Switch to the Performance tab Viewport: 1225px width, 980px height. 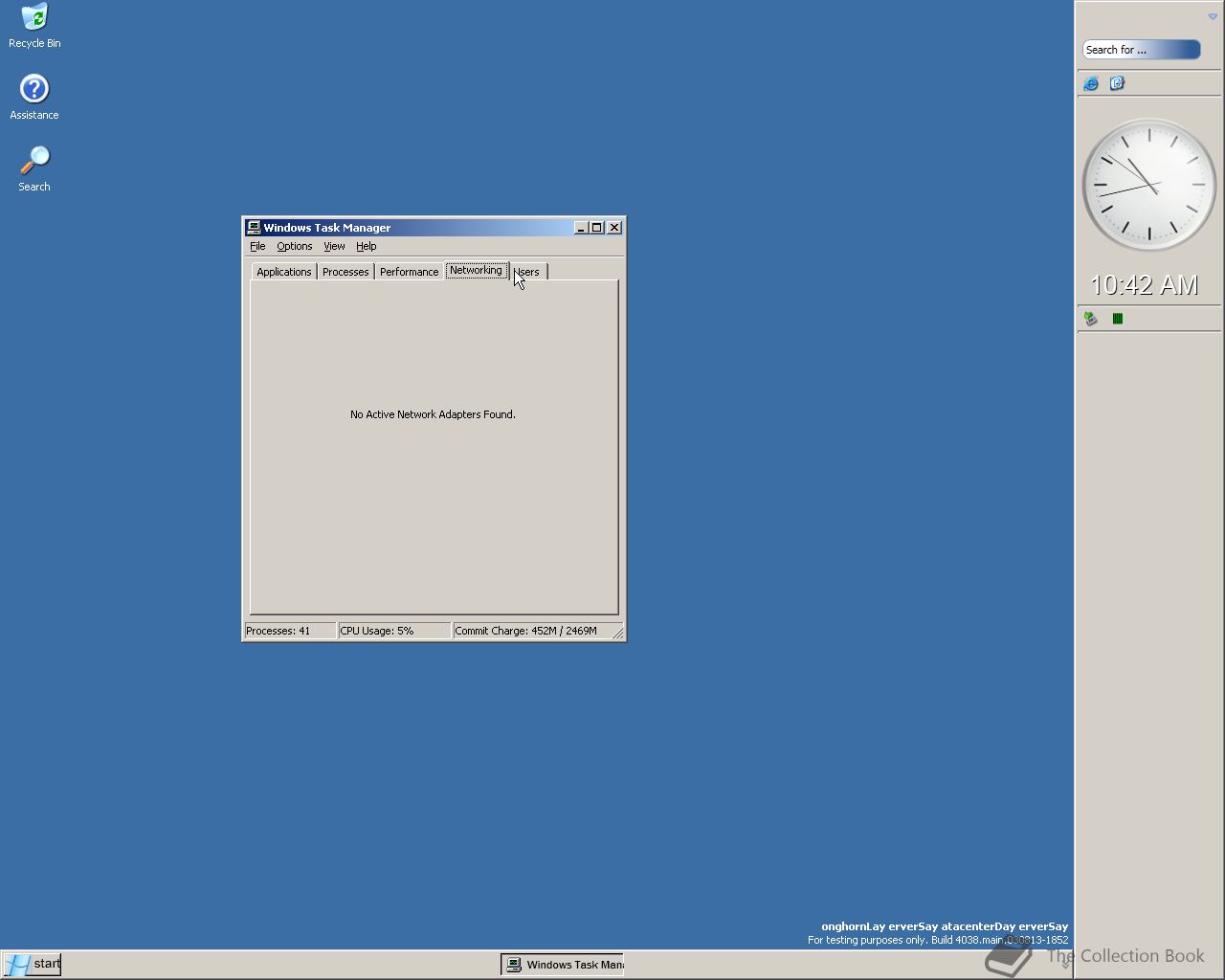[409, 272]
